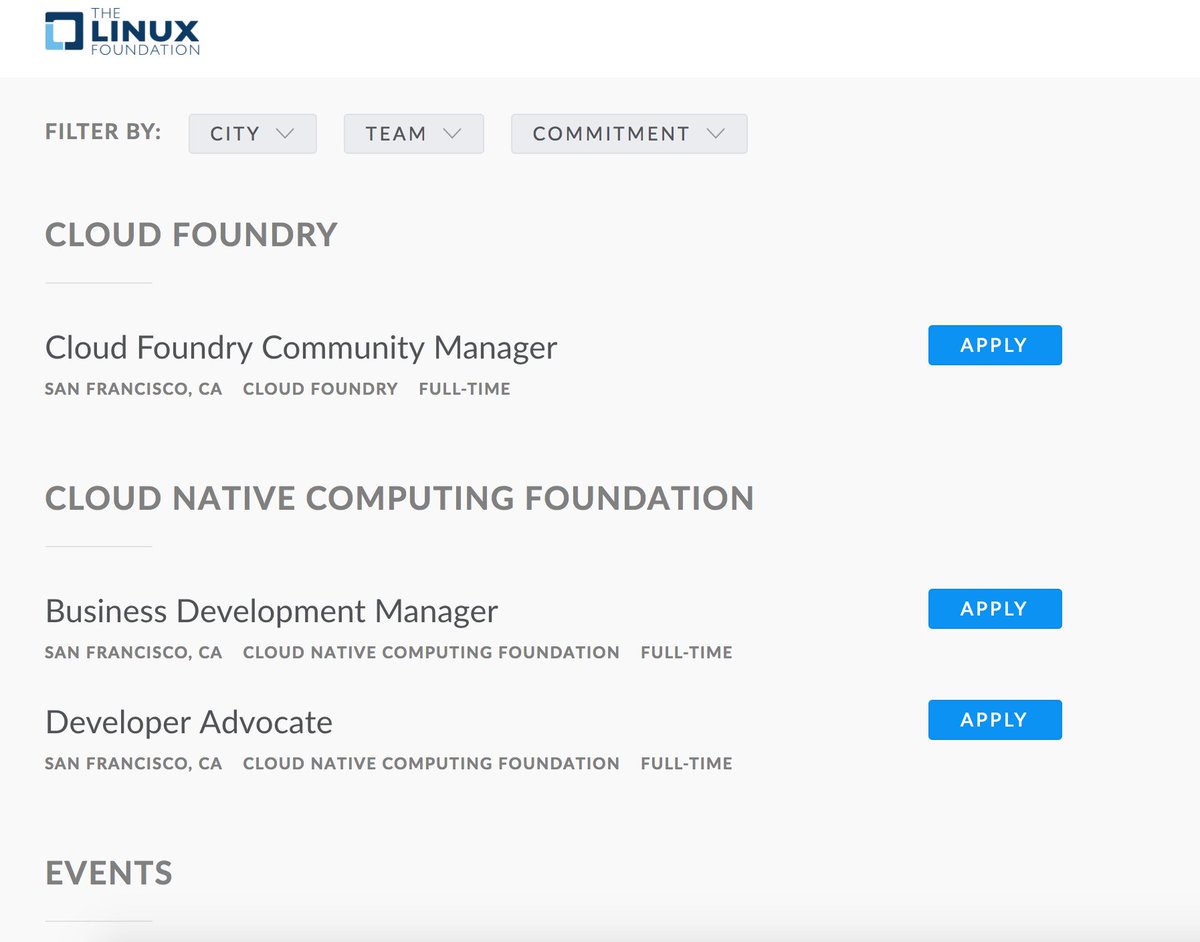This screenshot has width=1200, height=942.
Task: Open the City filter dropdown
Action: click(x=252, y=134)
